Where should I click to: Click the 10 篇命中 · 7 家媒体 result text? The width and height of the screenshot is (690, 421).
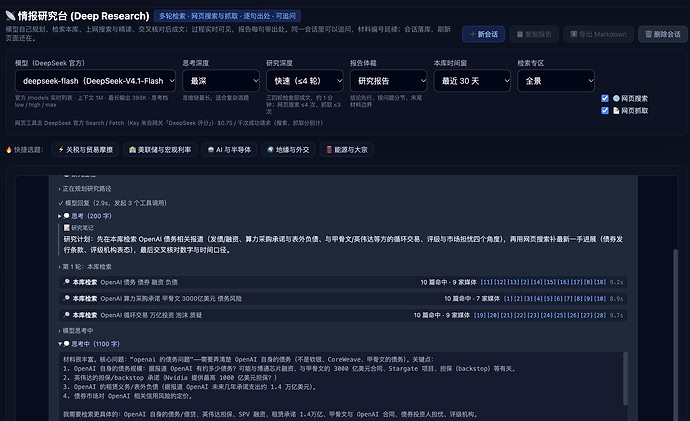472,298
